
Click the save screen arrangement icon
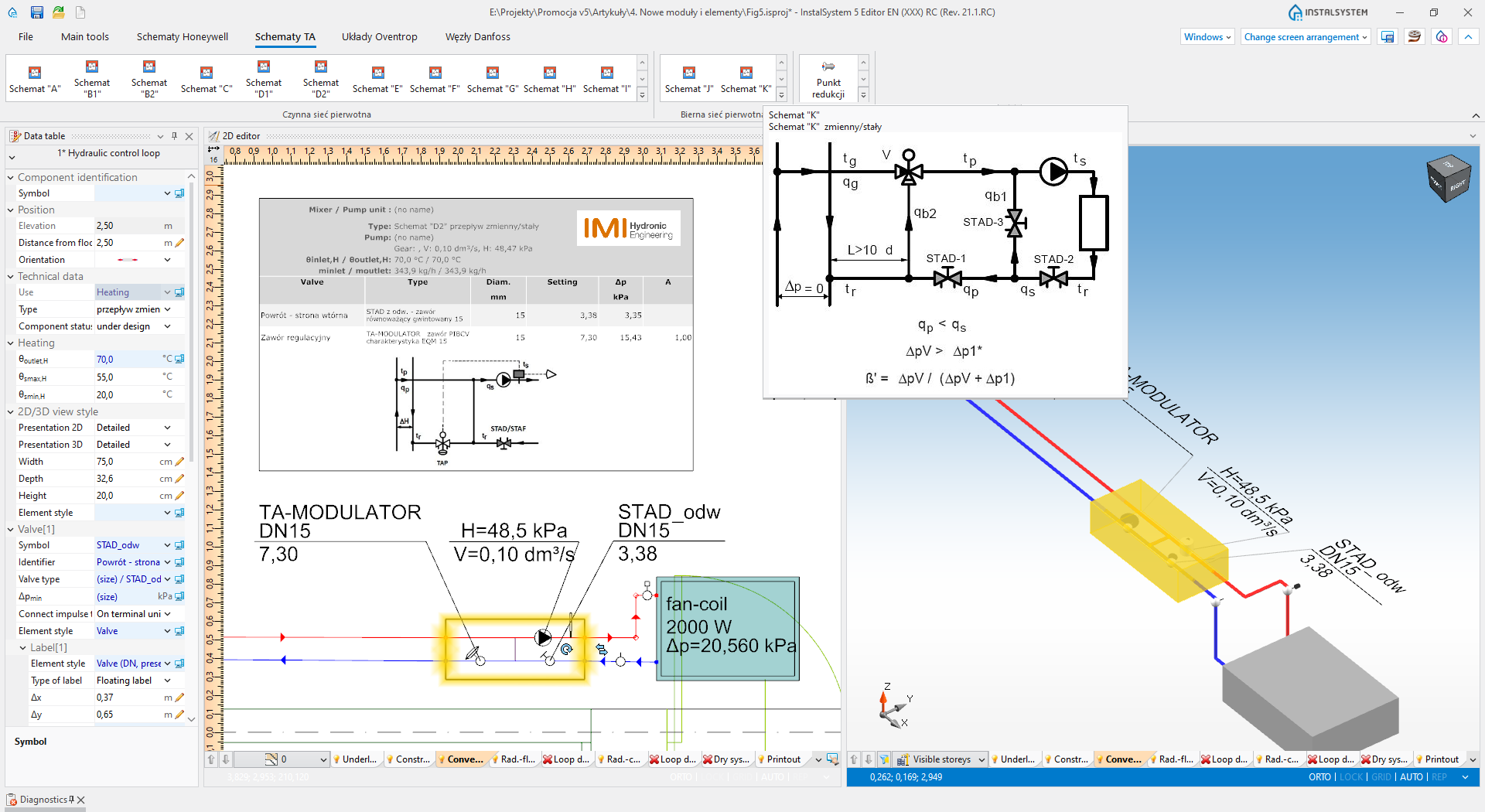[1388, 37]
